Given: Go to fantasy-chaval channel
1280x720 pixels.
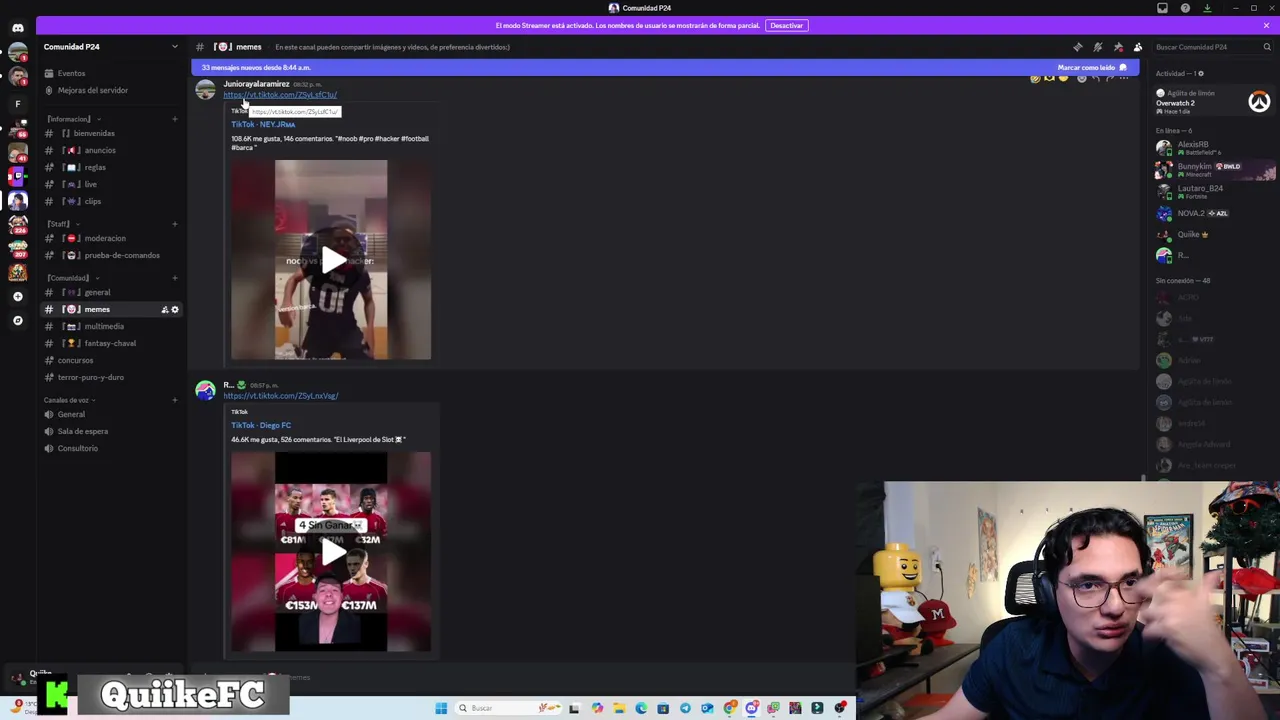Looking at the screenshot, I should (x=112, y=343).
